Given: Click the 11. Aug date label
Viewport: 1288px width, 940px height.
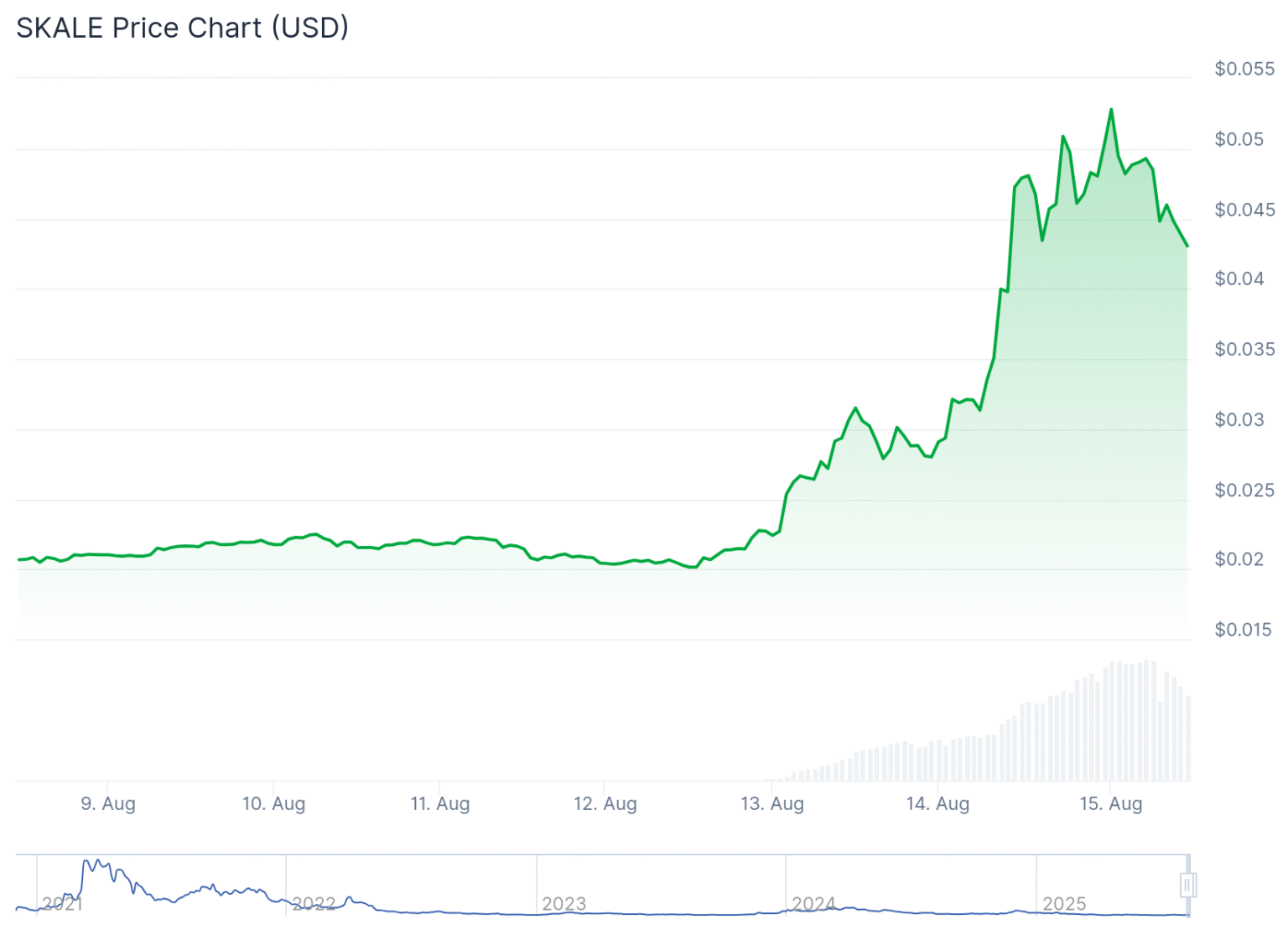Looking at the screenshot, I should 439,803.
